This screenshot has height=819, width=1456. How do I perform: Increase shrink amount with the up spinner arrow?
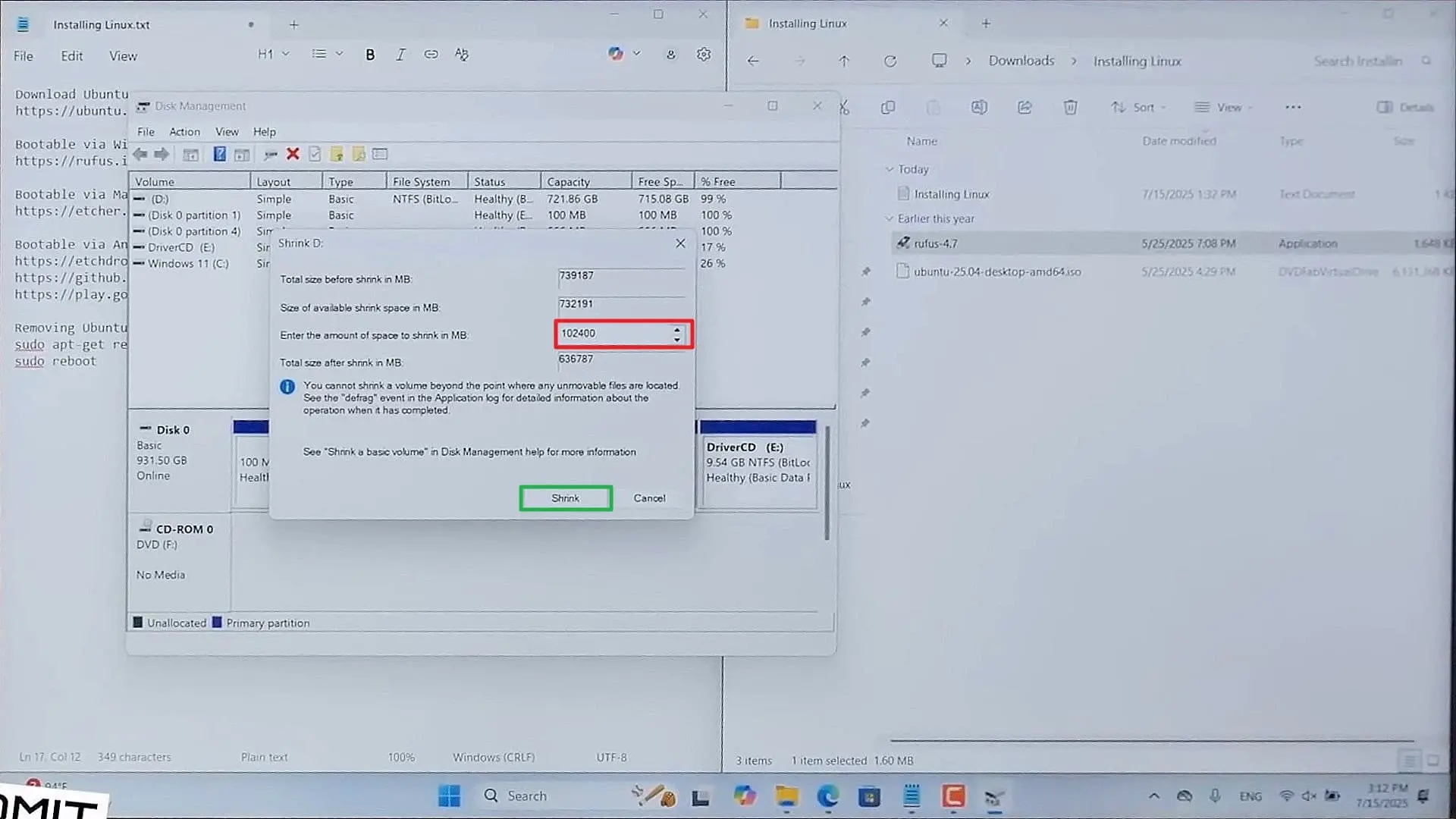677,329
